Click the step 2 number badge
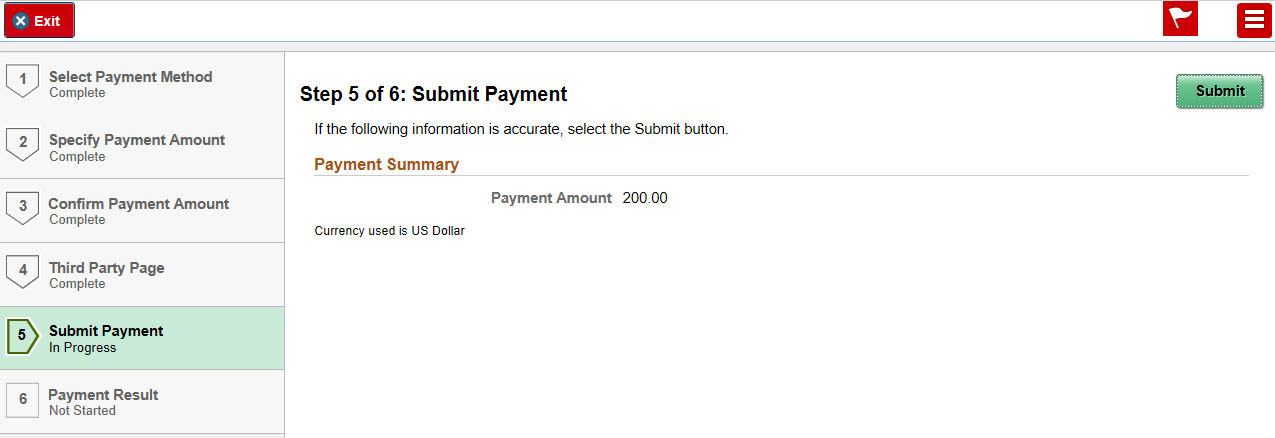This screenshot has height=438, width=1275. [22, 144]
